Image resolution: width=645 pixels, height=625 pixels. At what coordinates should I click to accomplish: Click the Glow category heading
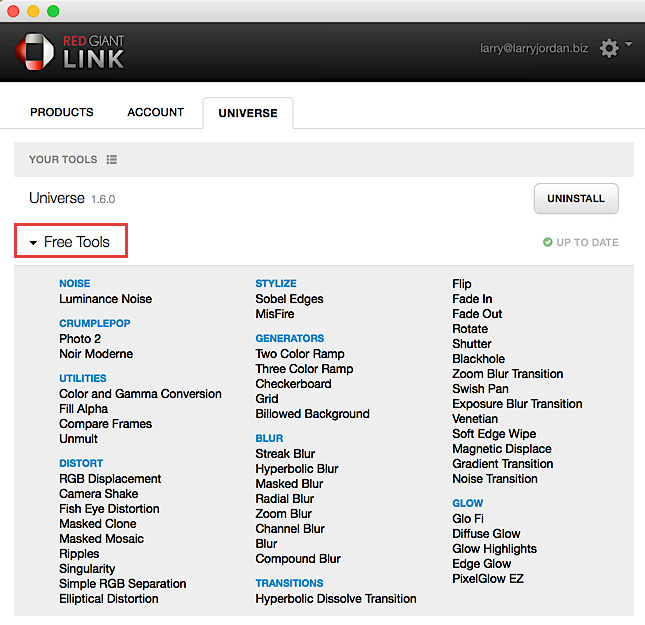click(x=468, y=503)
